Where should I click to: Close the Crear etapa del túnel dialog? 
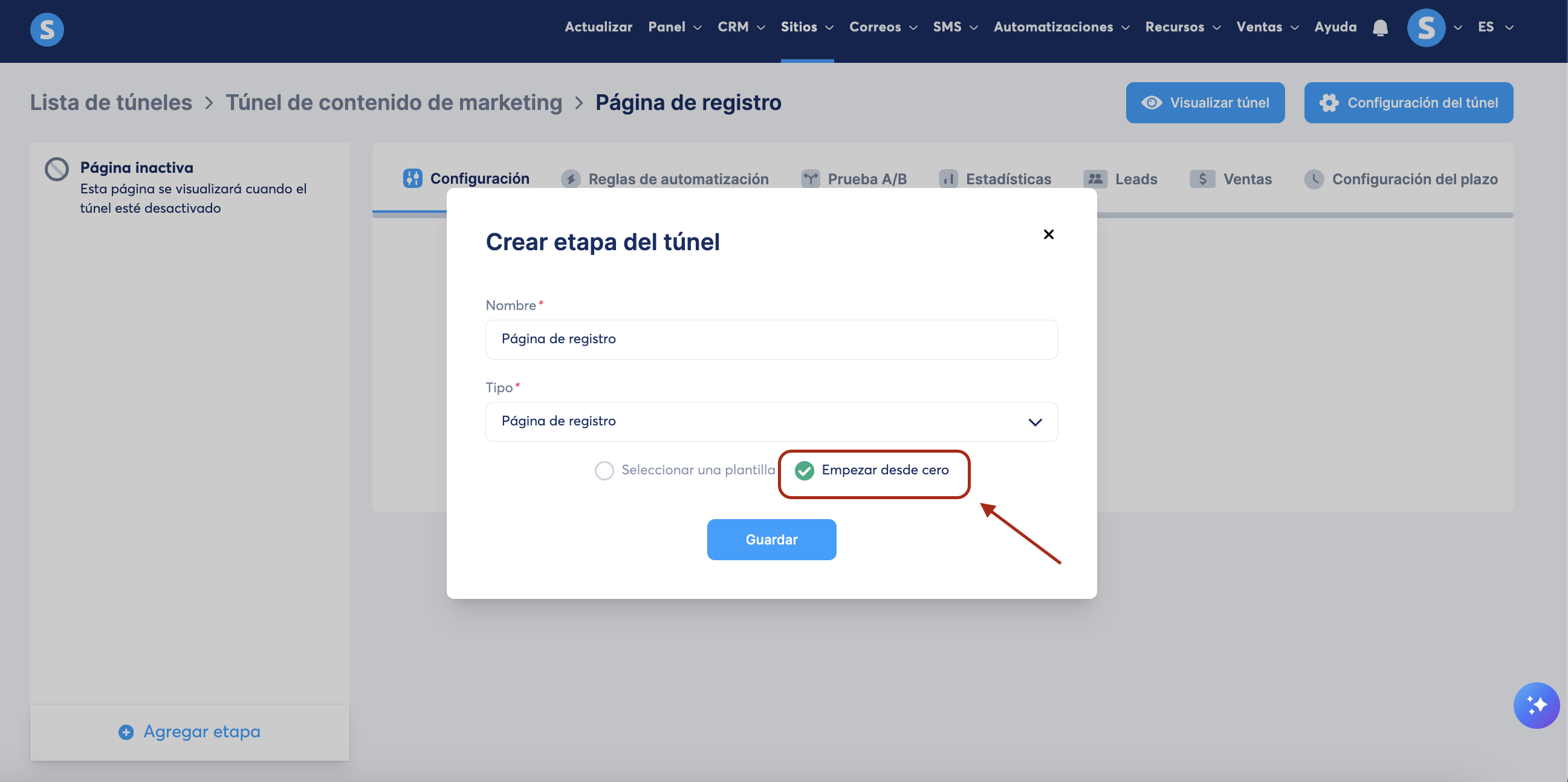pos(1048,234)
